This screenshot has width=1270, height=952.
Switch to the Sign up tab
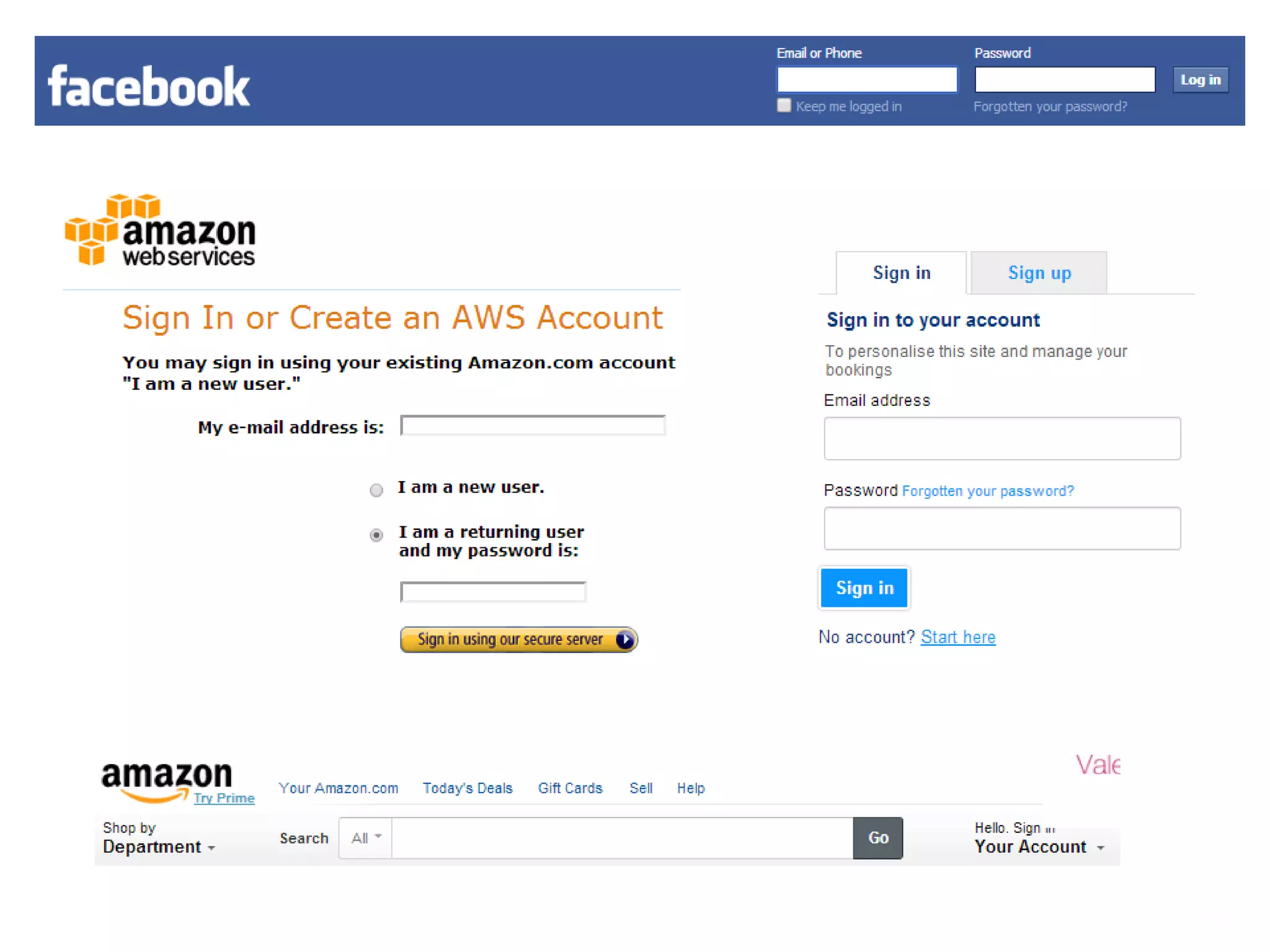(1039, 273)
